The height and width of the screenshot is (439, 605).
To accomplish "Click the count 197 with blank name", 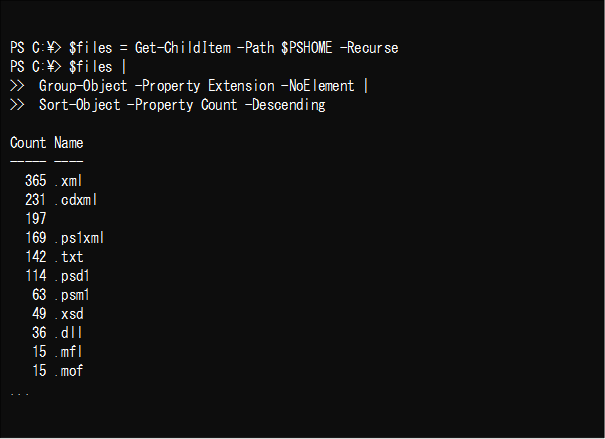I will [x=35, y=219].
